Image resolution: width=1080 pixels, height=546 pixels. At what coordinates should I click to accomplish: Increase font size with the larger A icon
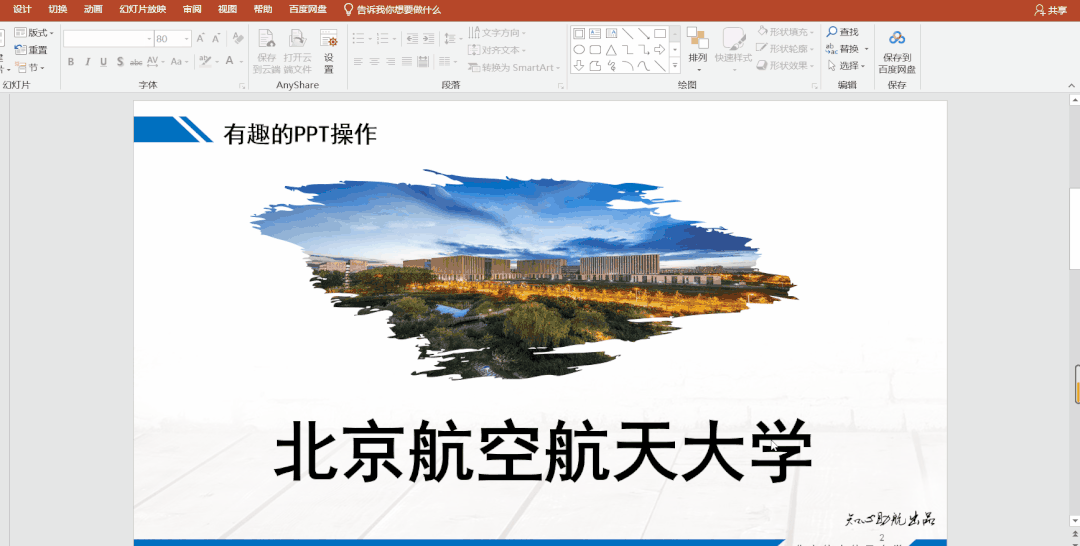200,39
